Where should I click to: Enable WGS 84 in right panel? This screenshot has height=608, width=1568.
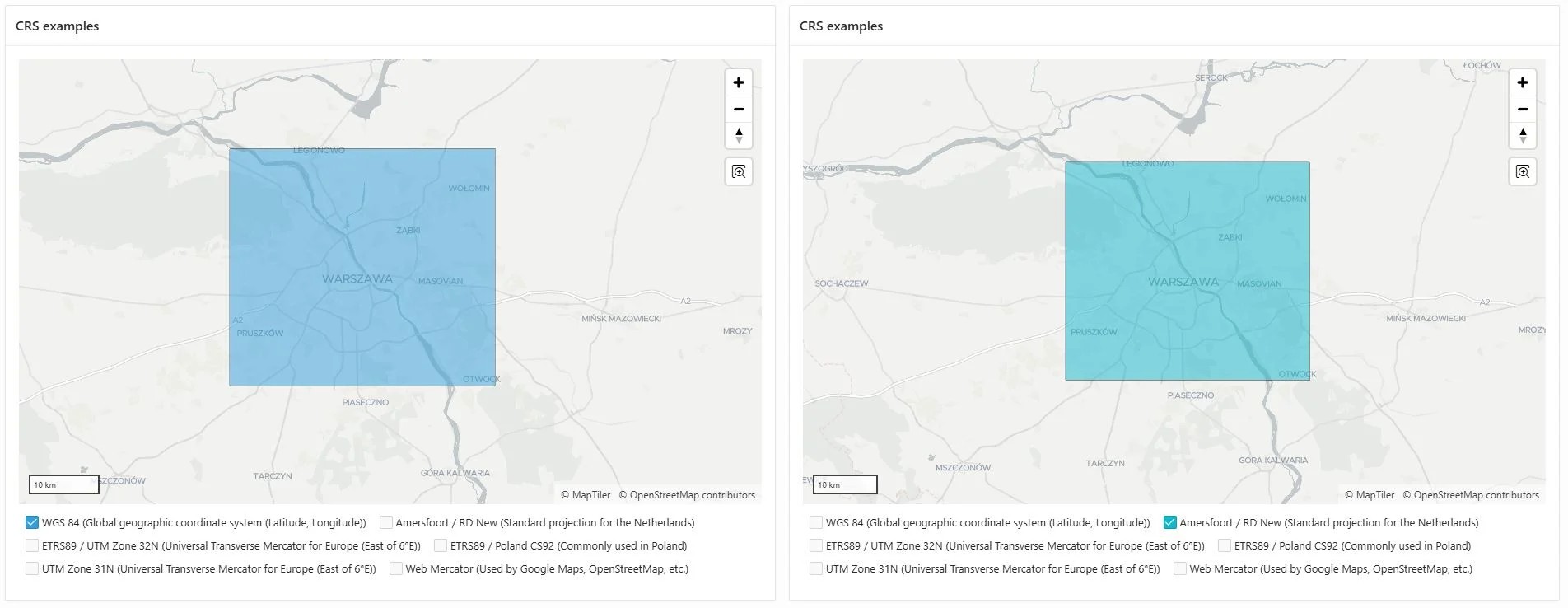point(816,522)
